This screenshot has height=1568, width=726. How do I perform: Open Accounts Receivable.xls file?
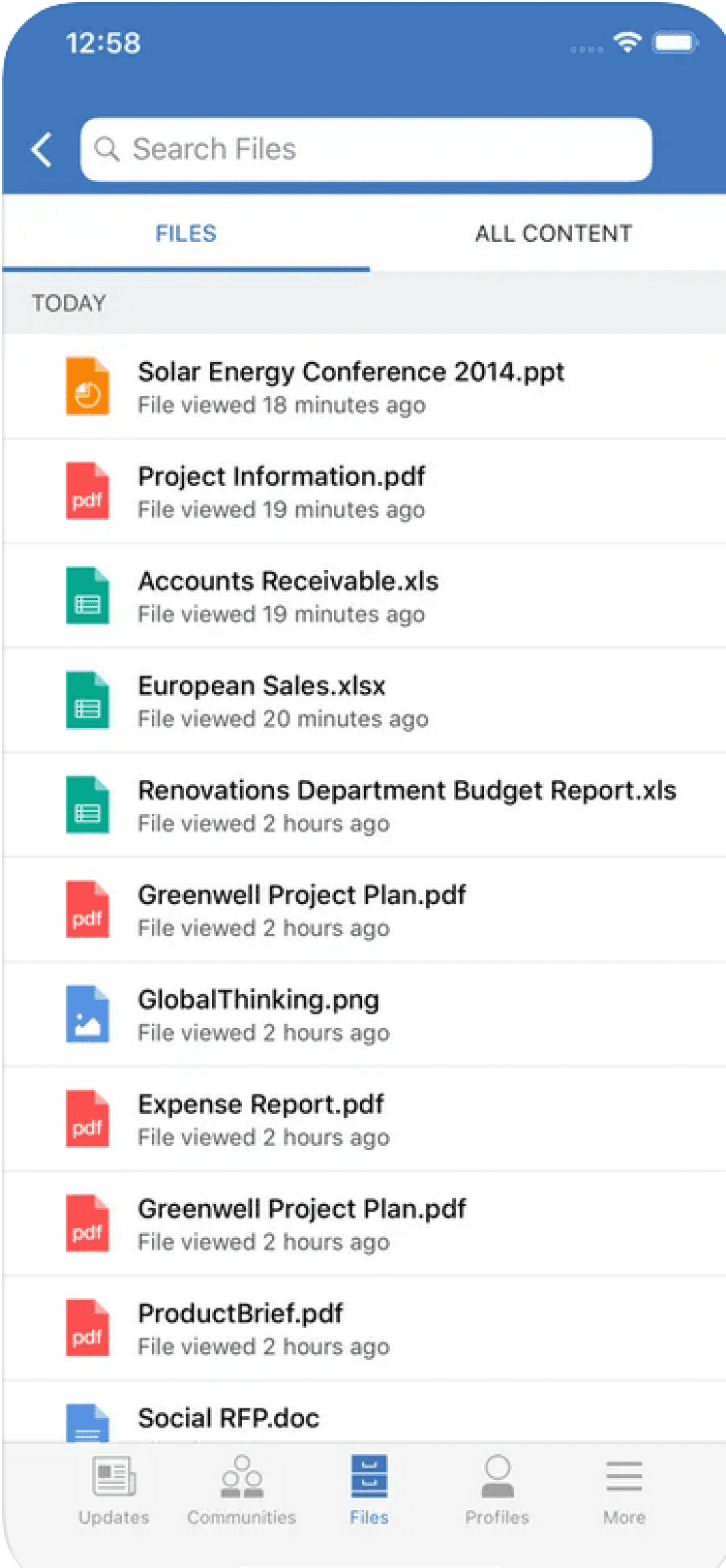click(287, 582)
